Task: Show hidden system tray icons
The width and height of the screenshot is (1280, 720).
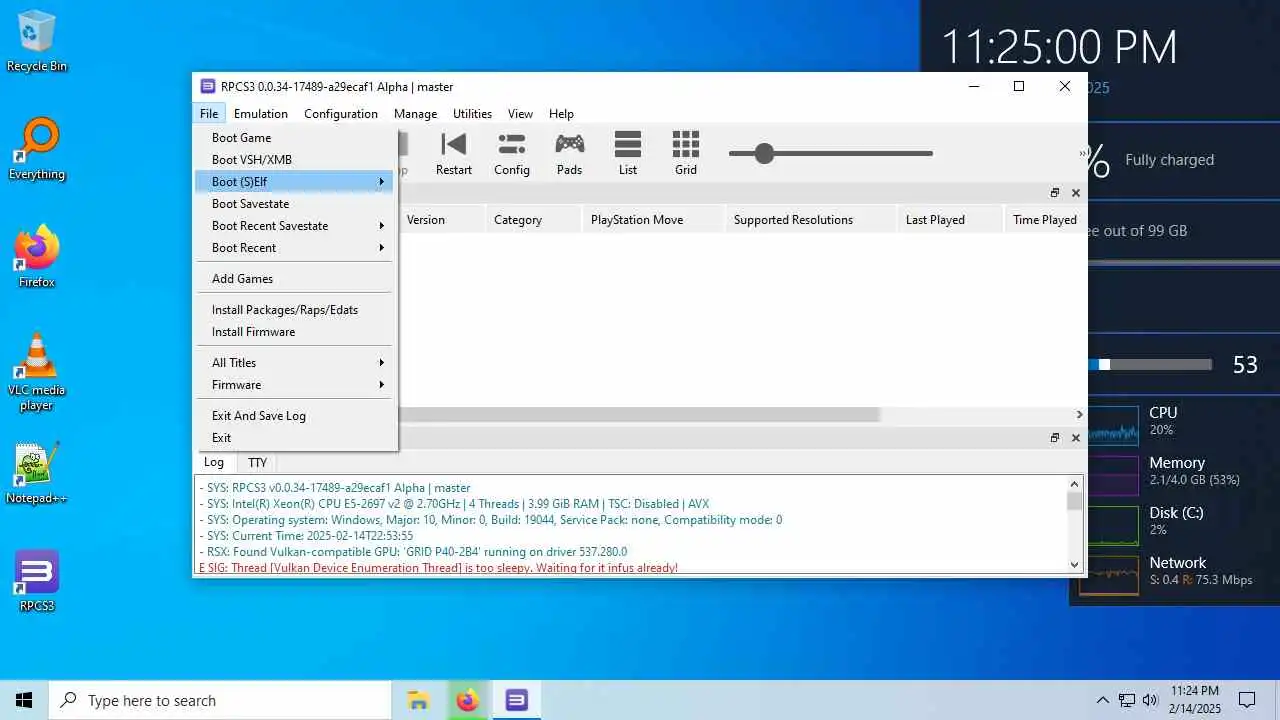Action: pos(1103,700)
